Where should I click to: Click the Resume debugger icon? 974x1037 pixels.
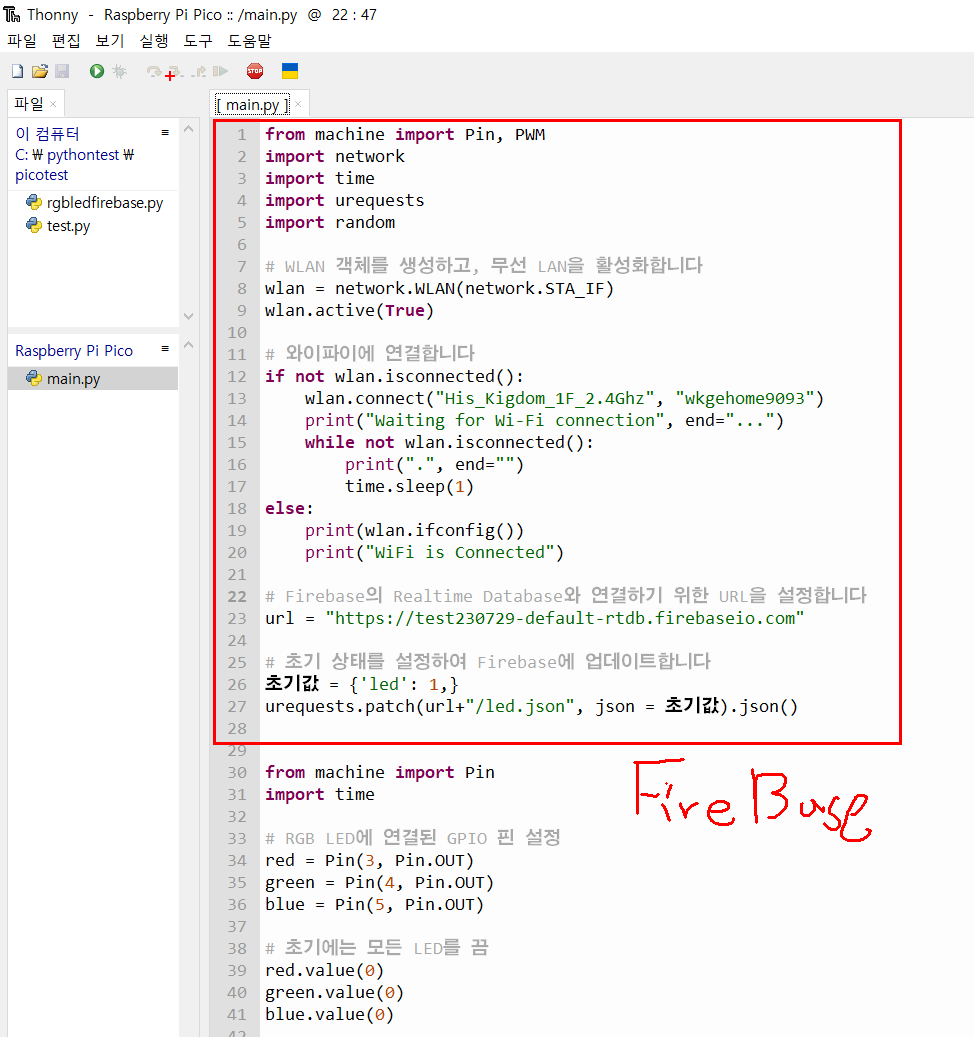tap(220, 71)
